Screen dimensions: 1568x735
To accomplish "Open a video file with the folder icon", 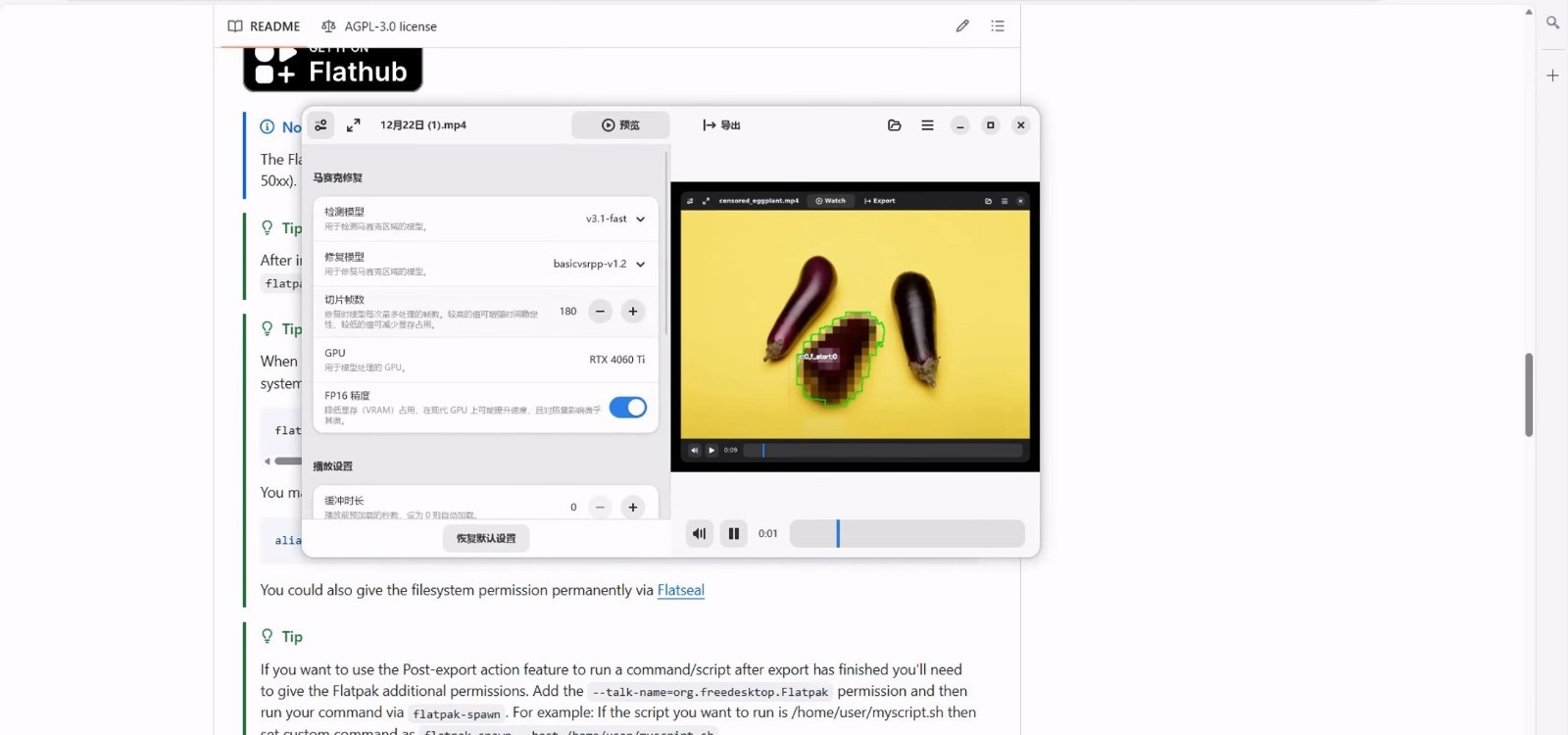I will tap(894, 125).
